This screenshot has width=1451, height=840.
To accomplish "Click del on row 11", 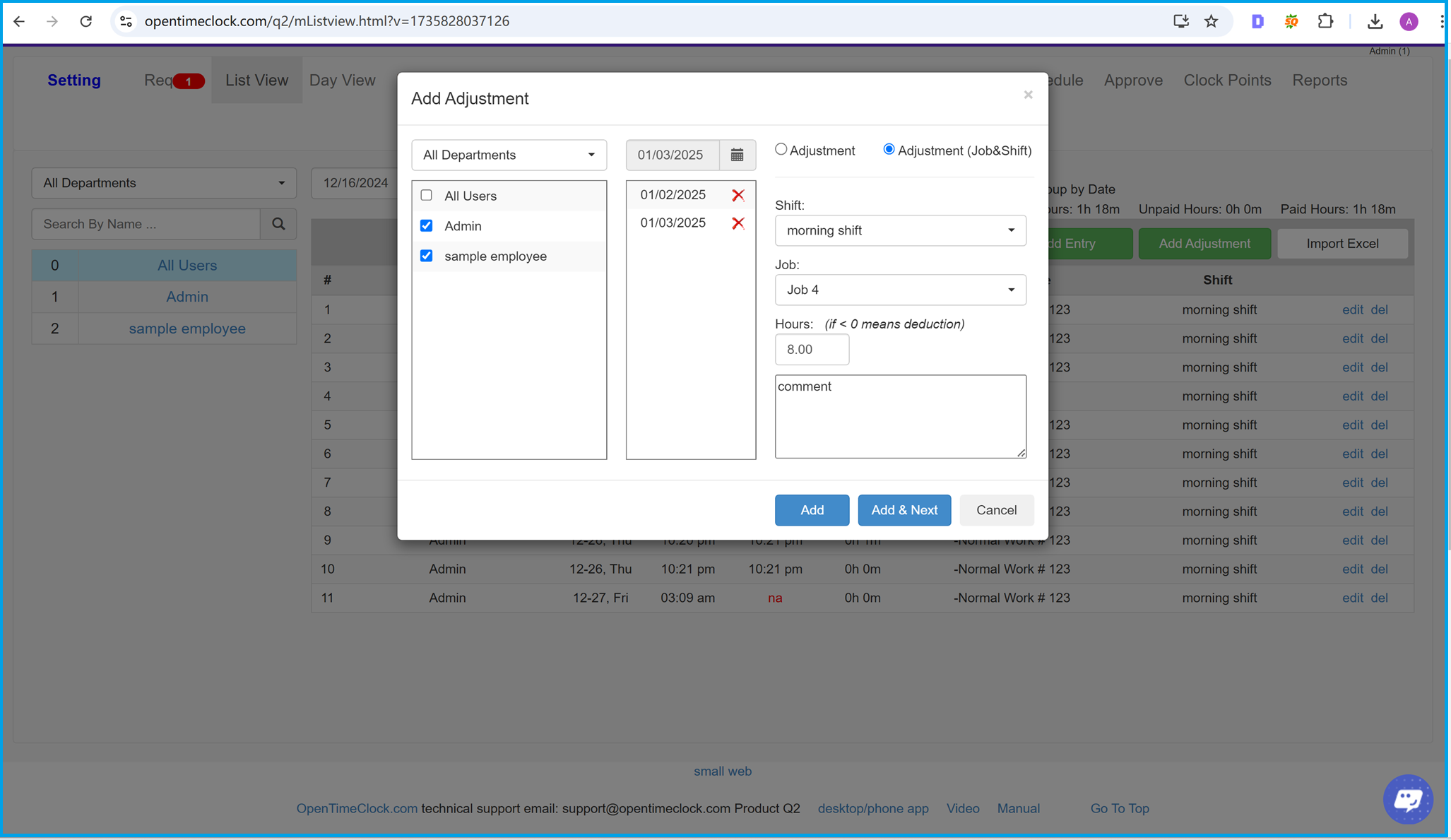I will tap(1379, 598).
